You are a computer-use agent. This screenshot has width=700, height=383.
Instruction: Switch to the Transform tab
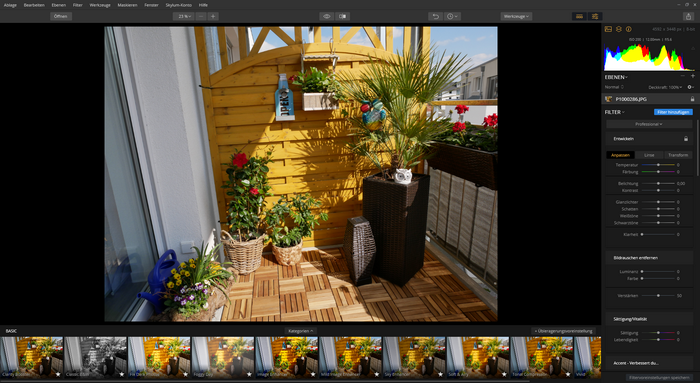pyautogui.click(x=678, y=155)
